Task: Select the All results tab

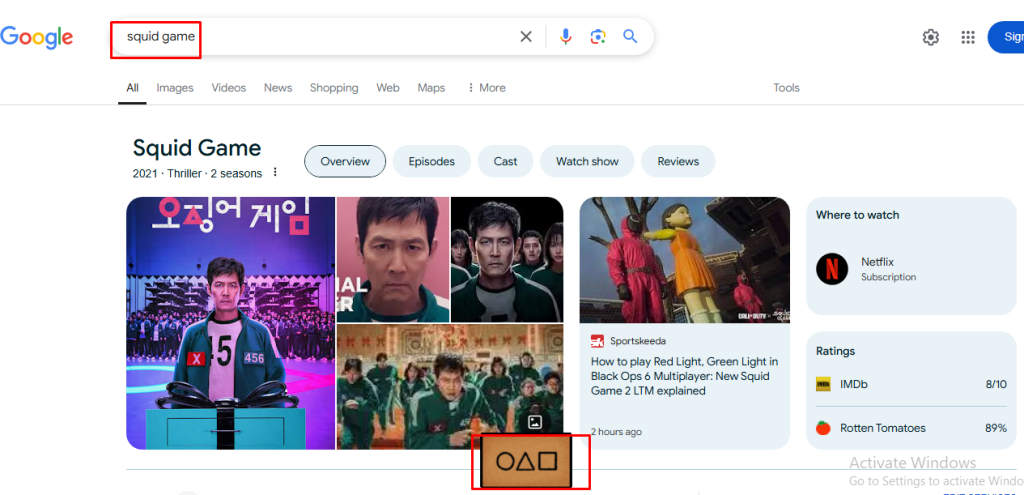Action: click(133, 88)
